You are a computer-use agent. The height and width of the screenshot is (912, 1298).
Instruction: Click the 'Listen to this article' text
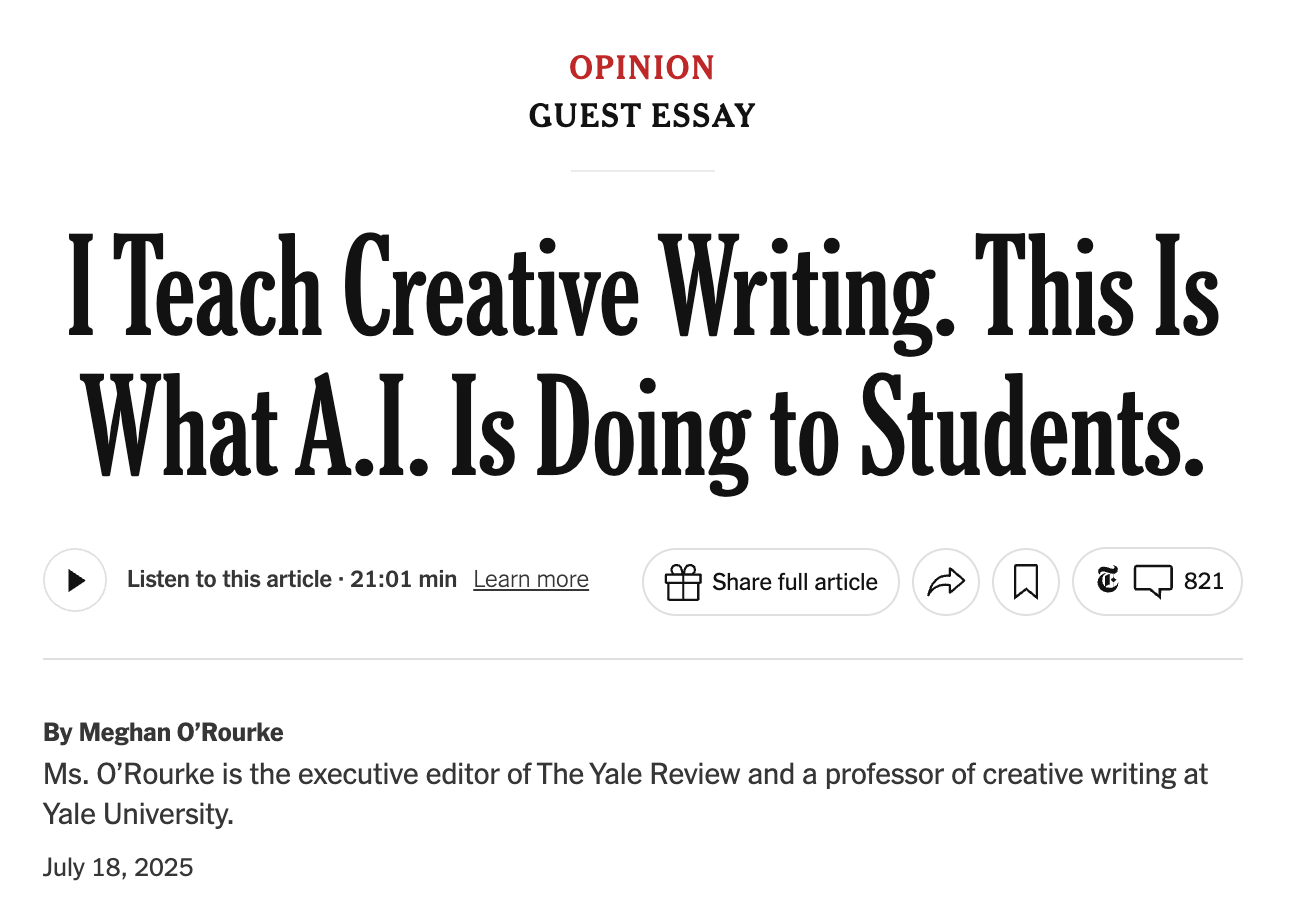tap(229, 580)
